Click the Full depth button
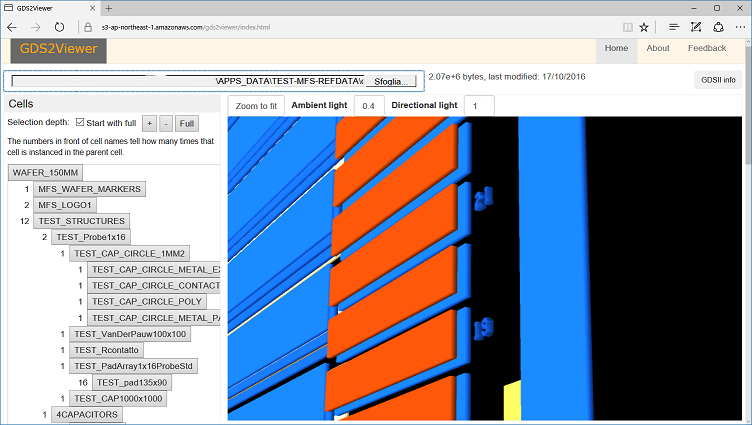 (187, 124)
